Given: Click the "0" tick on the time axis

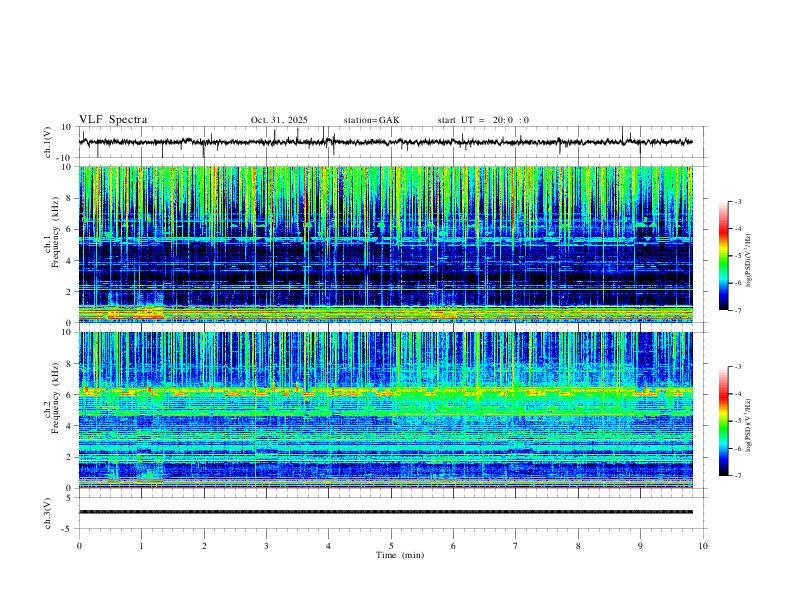Looking at the screenshot, I should point(79,546).
